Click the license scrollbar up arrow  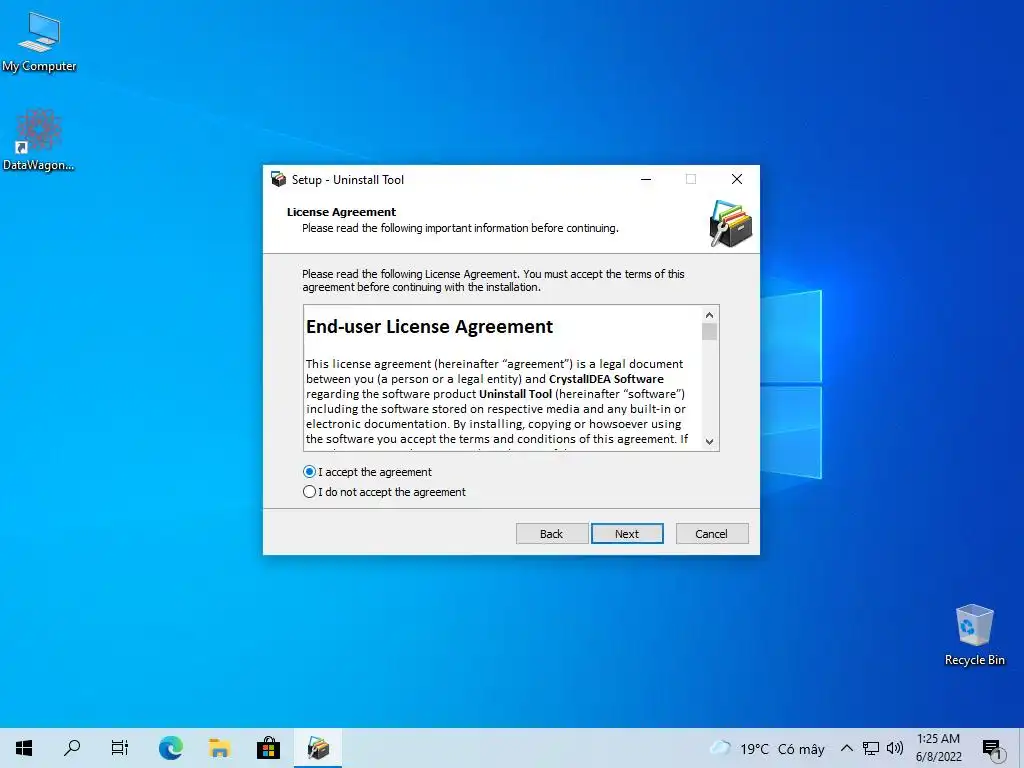[709, 315]
